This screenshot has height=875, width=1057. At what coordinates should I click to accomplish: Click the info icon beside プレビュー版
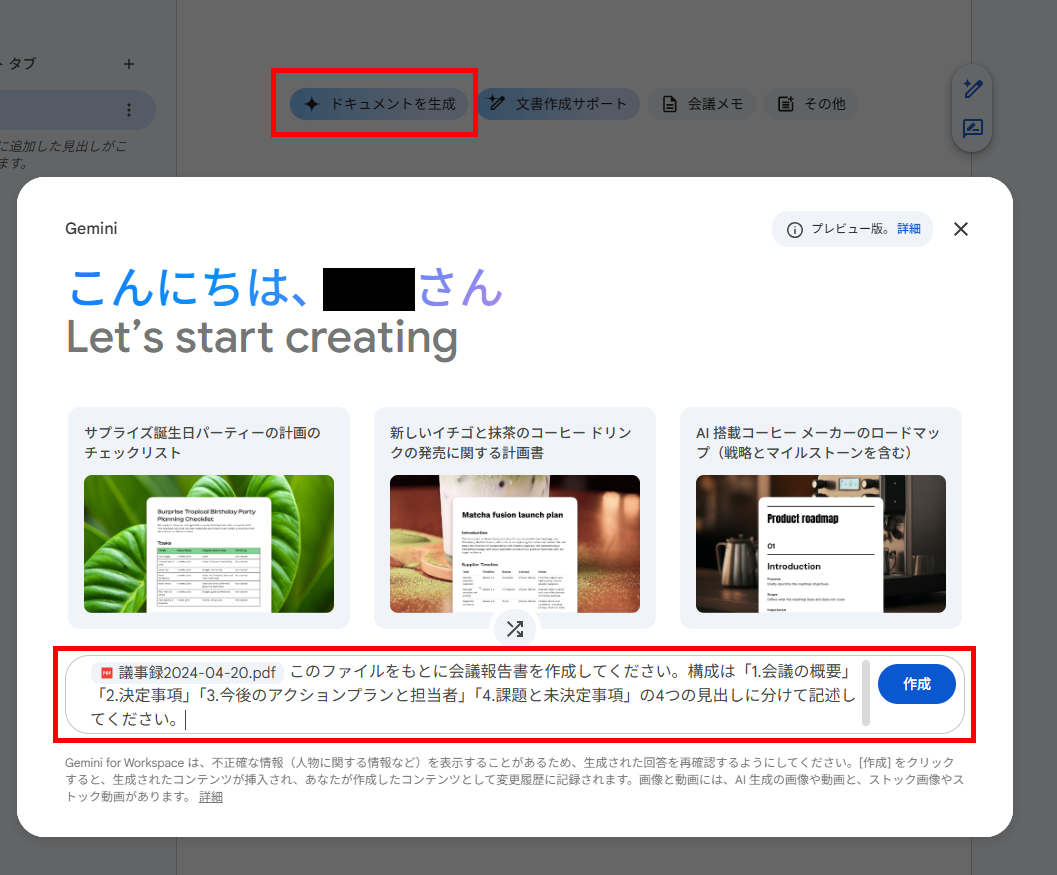click(x=795, y=230)
